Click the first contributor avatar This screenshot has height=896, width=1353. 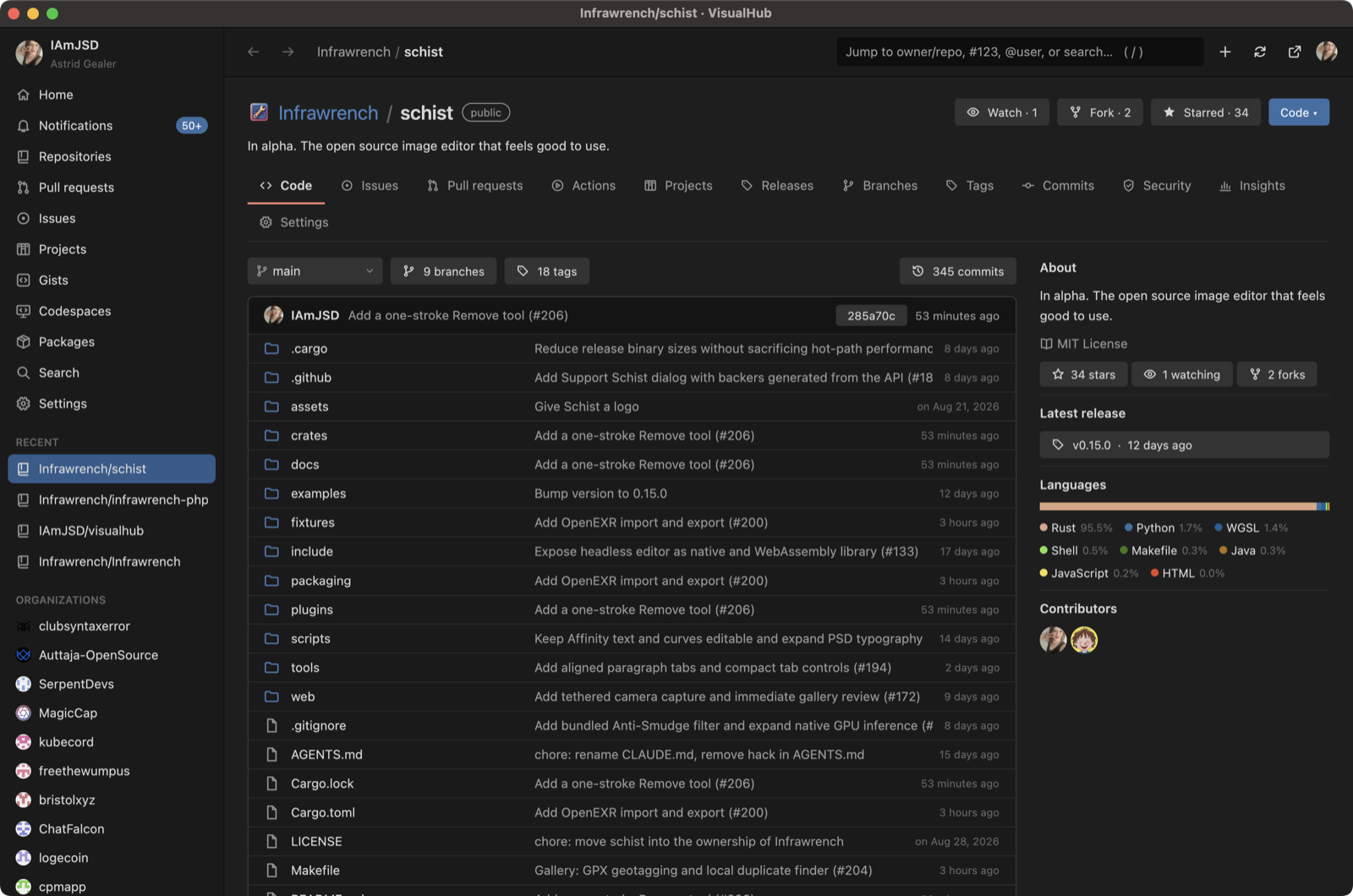click(x=1053, y=640)
